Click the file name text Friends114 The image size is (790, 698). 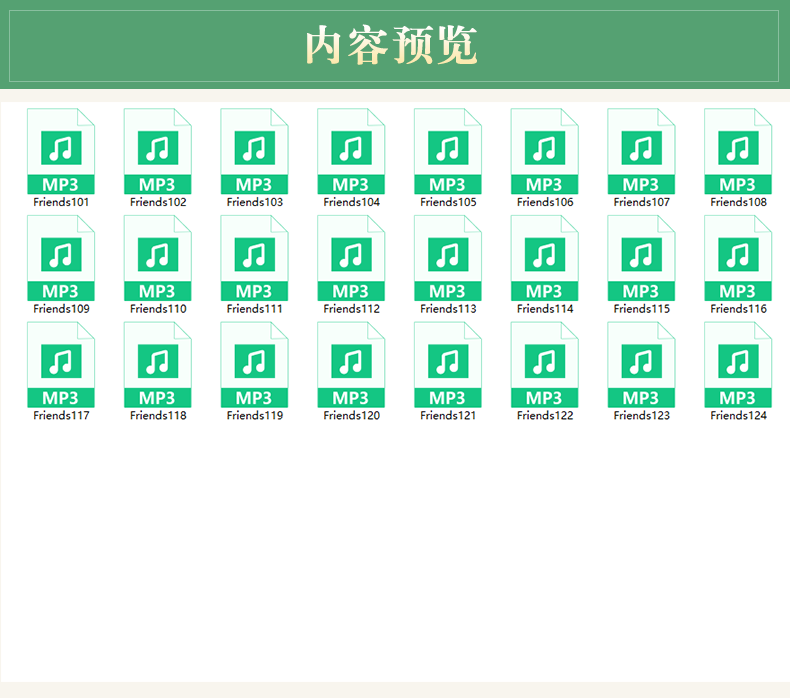click(x=545, y=309)
